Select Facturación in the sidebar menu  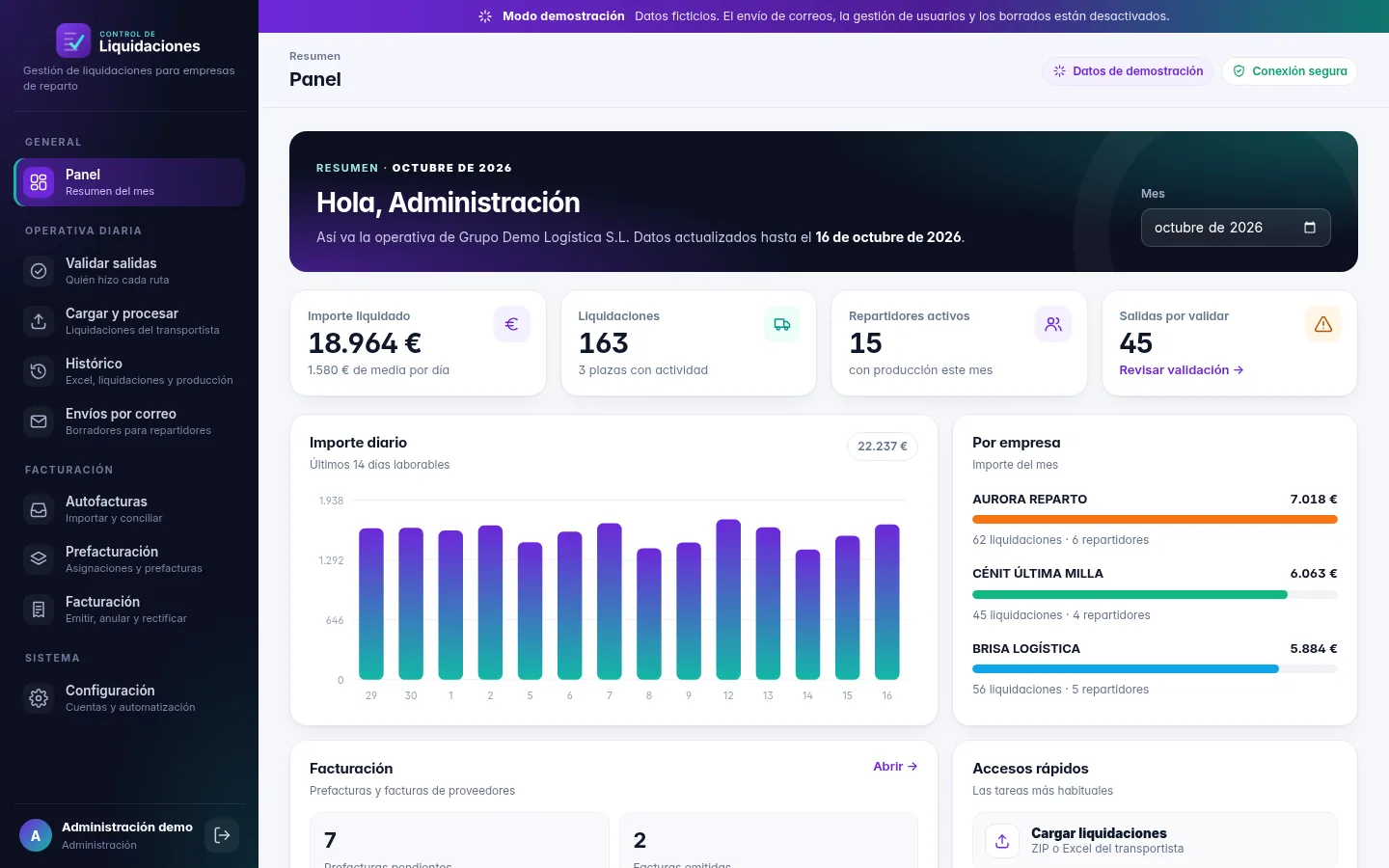(x=129, y=610)
